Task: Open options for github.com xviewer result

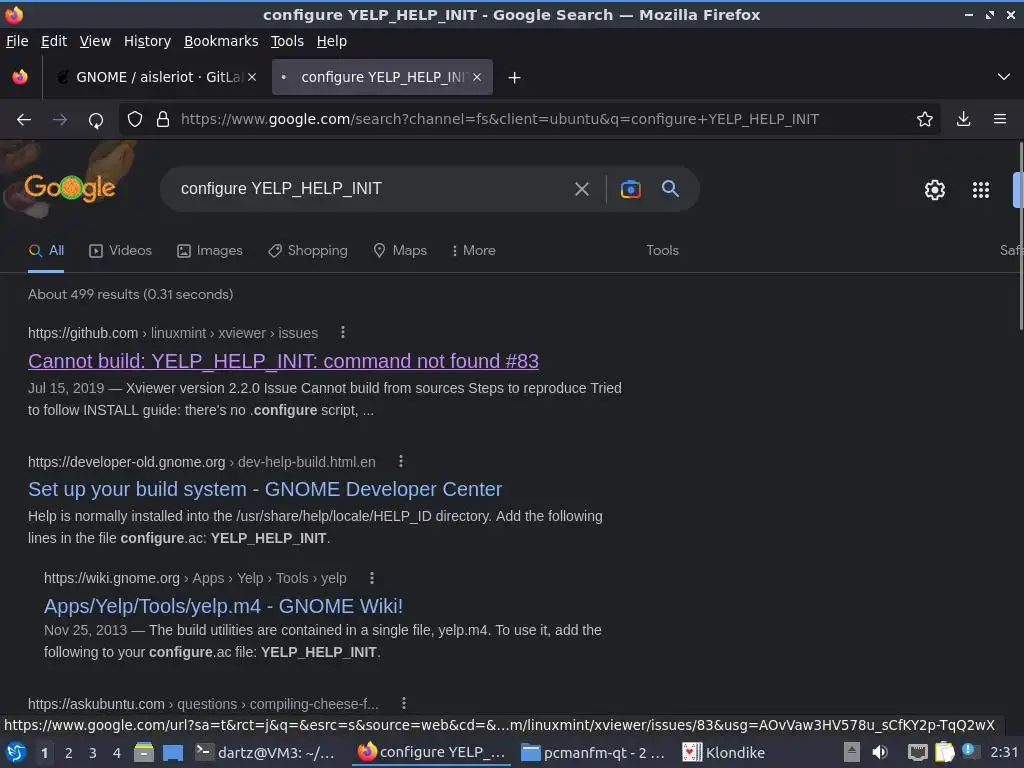Action: pos(343,332)
